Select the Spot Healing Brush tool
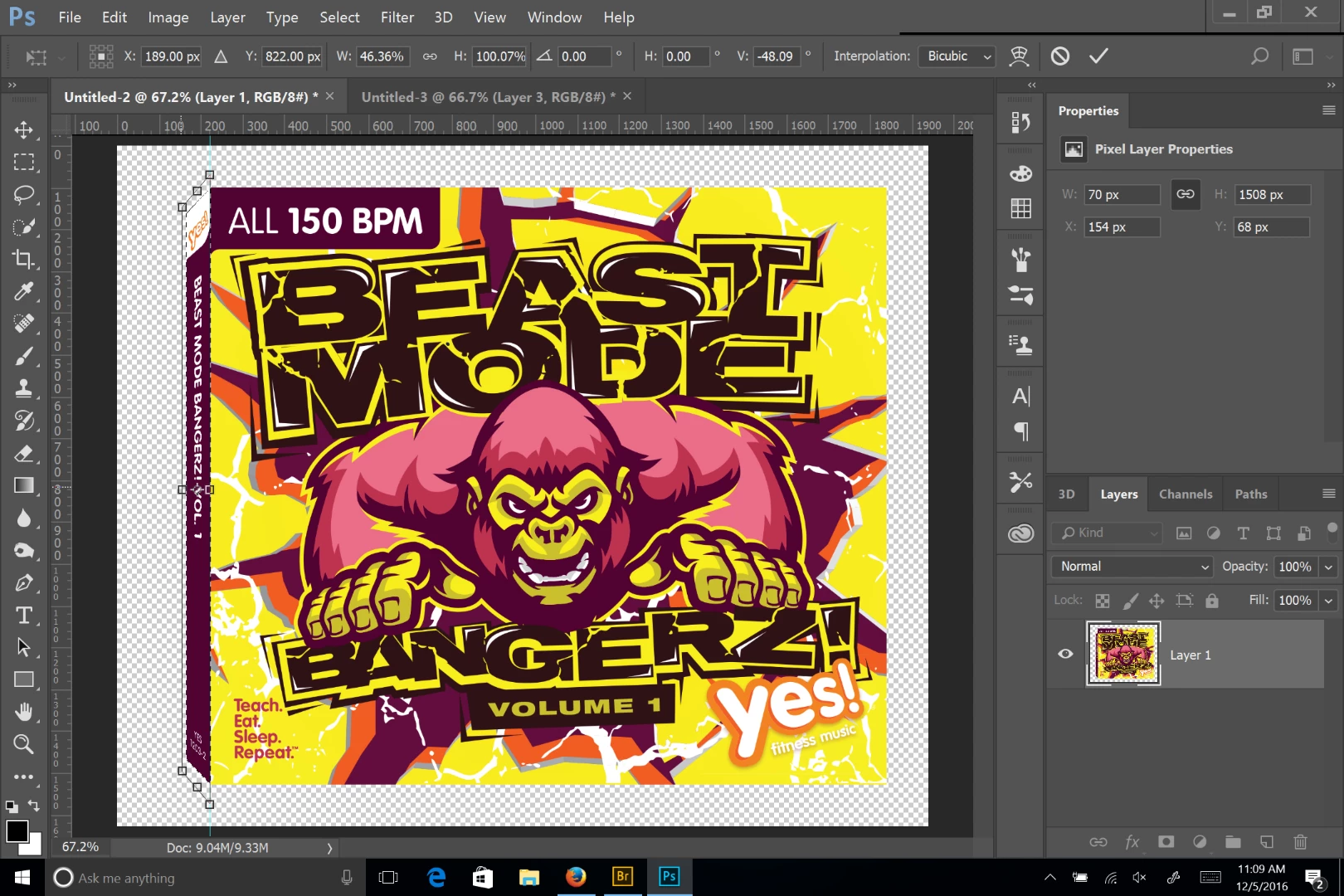The height and width of the screenshot is (896, 1344). (x=23, y=324)
